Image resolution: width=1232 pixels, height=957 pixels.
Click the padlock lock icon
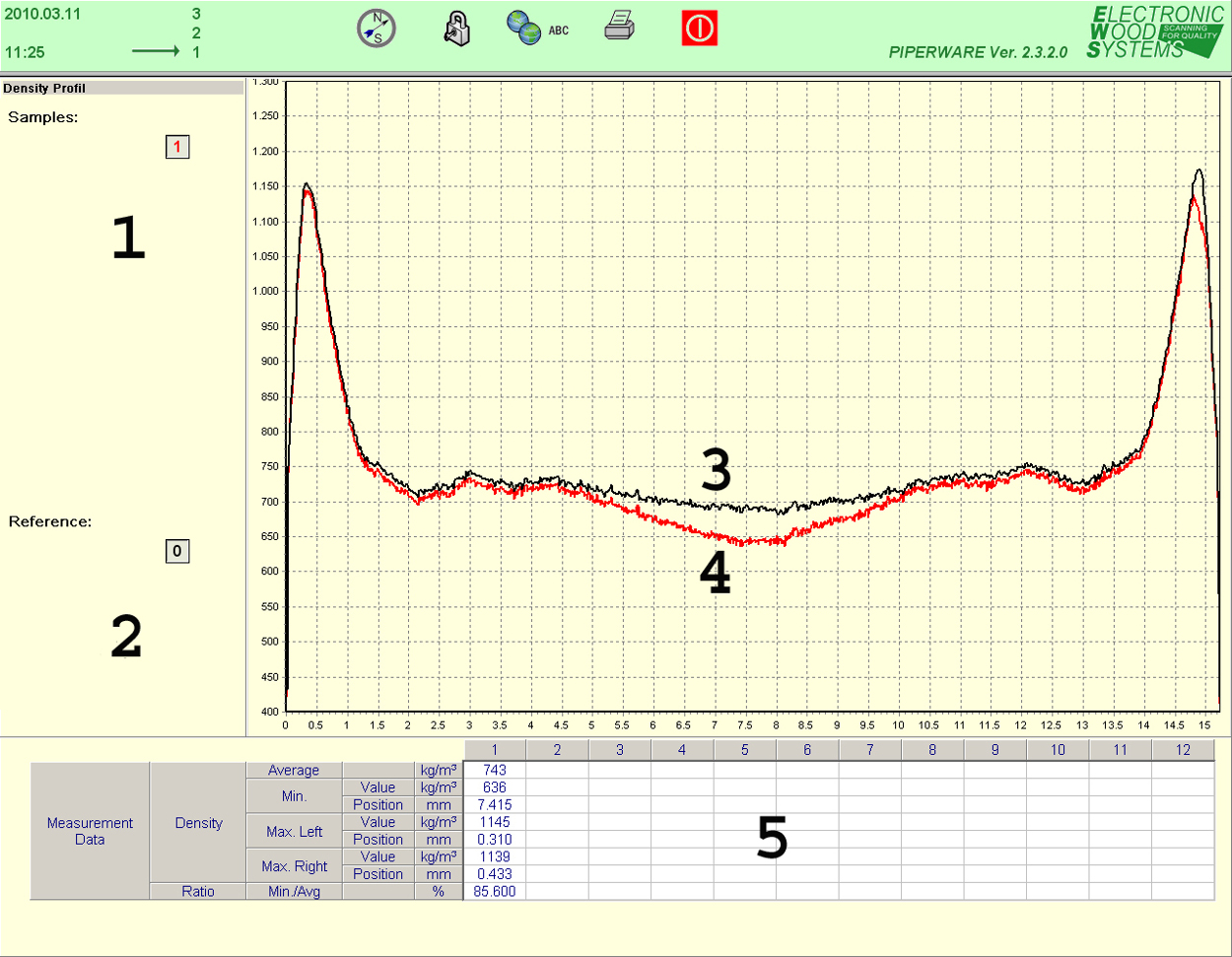pos(456,29)
